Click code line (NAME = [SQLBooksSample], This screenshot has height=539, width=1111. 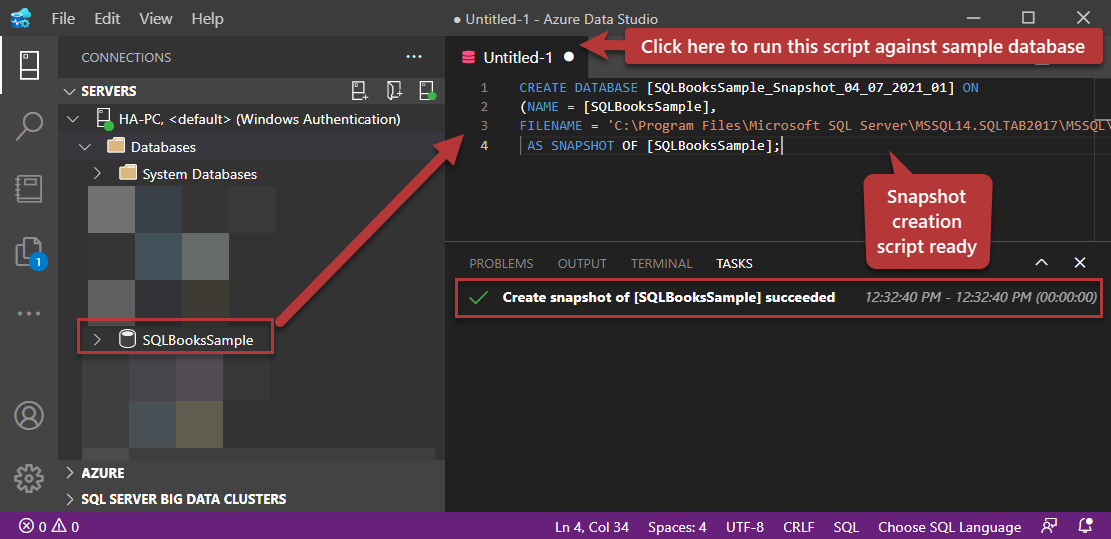(618, 107)
